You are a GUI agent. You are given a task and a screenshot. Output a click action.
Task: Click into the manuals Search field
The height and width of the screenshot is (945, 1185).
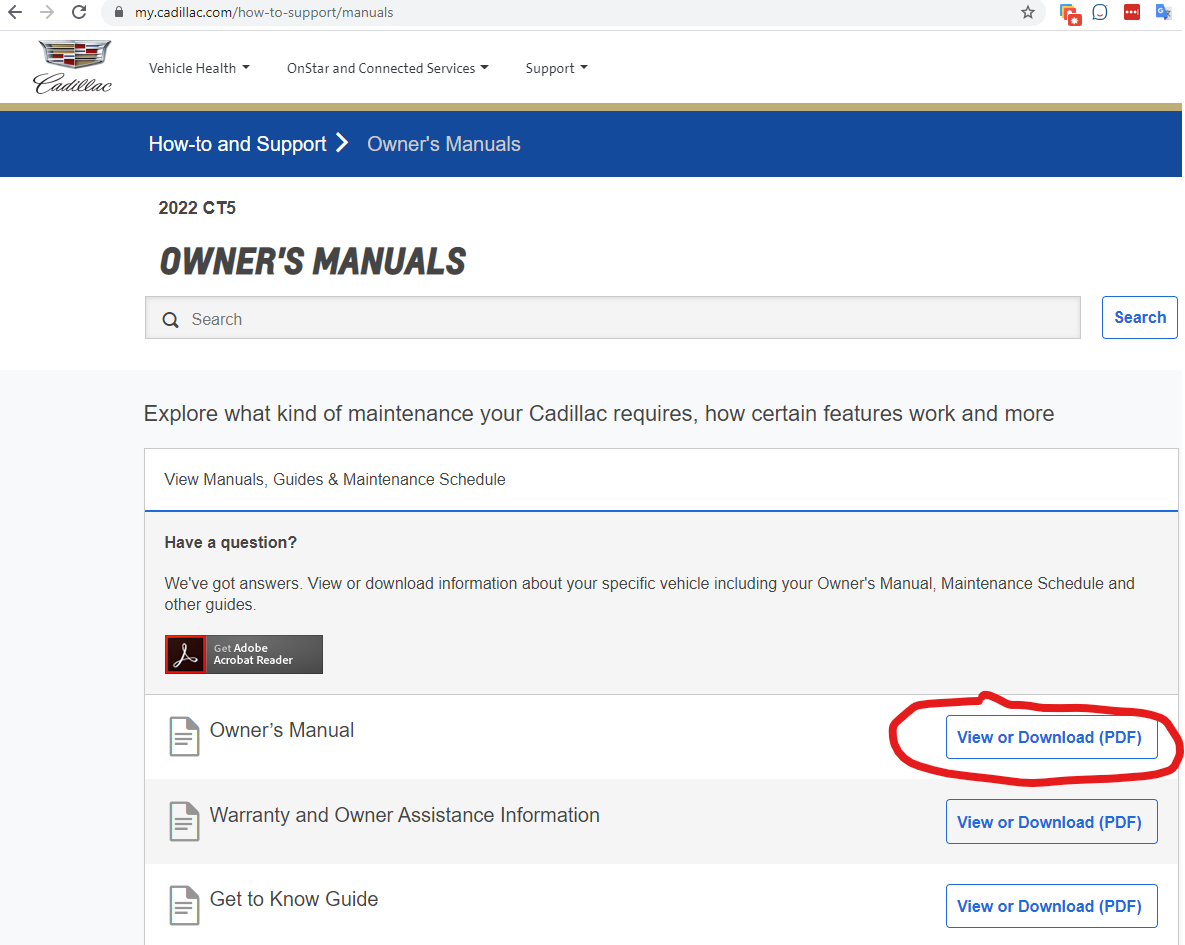click(x=612, y=319)
